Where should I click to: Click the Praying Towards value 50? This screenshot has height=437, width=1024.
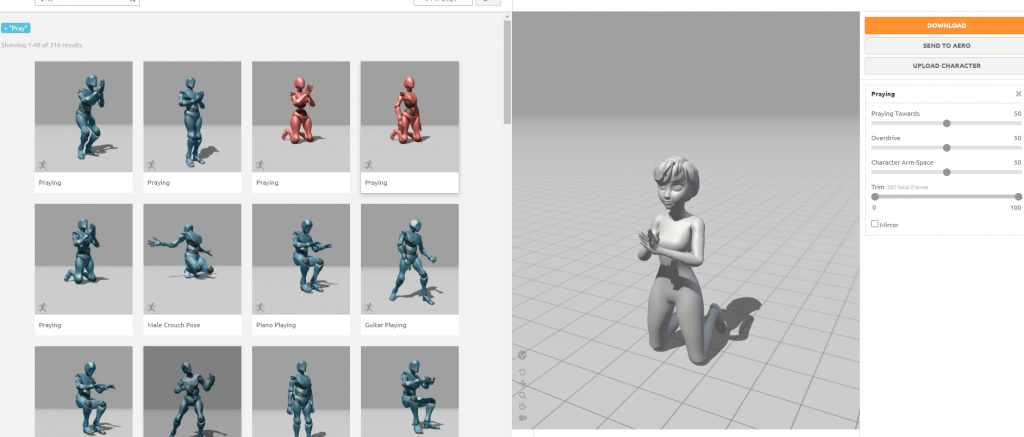(1017, 114)
